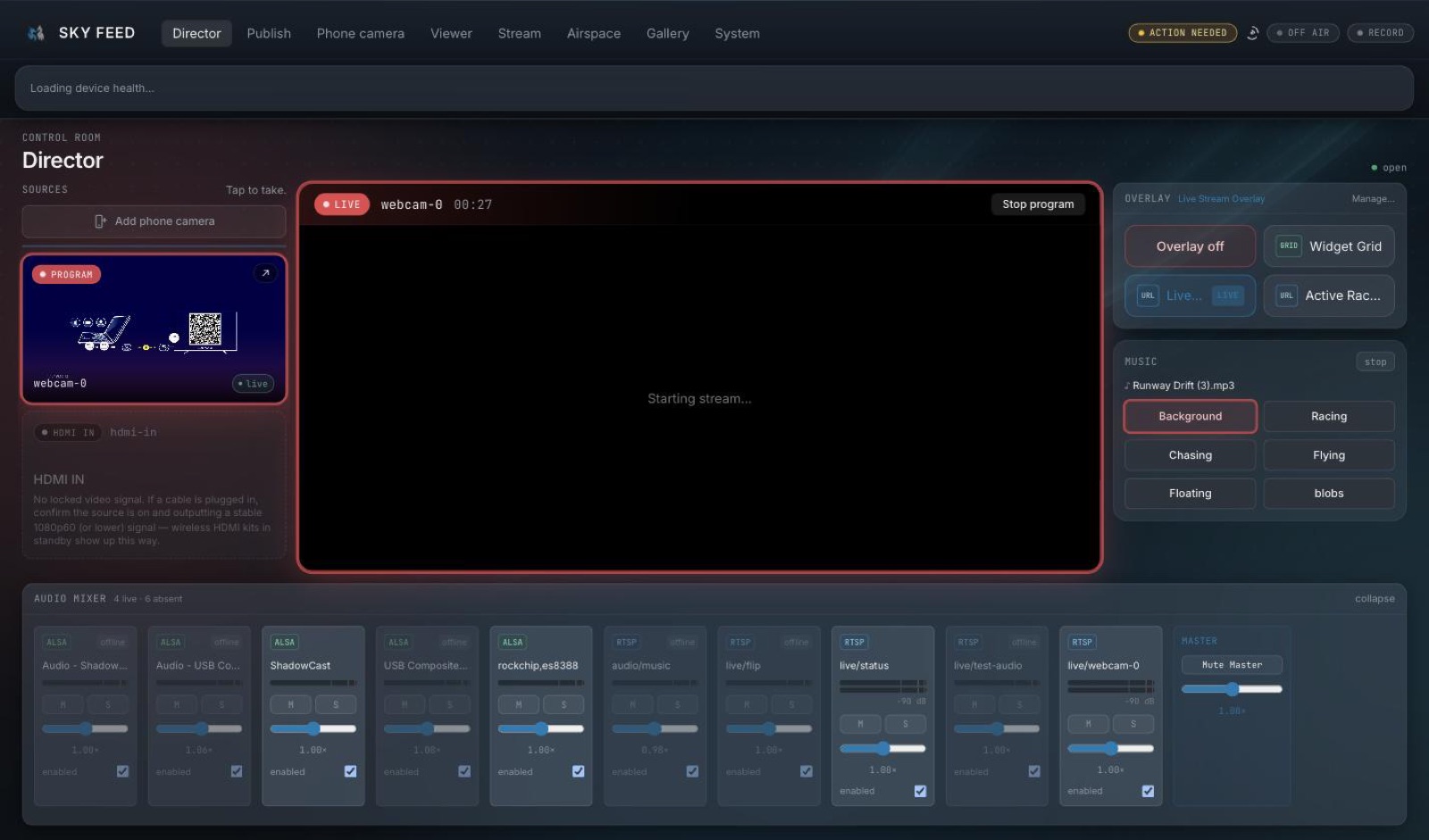This screenshot has width=1429, height=840.
Task: Uncheck enabled for live/status channel
Action: coord(920,791)
